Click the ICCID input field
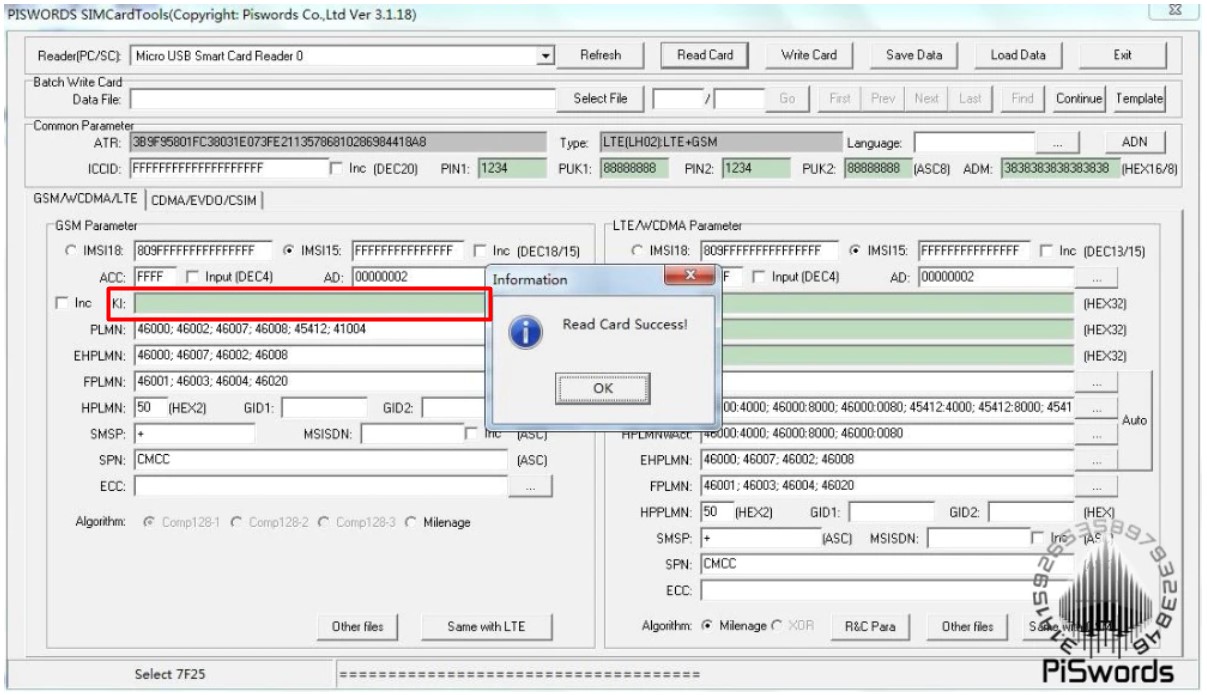The width and height of the screenshot is (1207, 695). (228, 167)
